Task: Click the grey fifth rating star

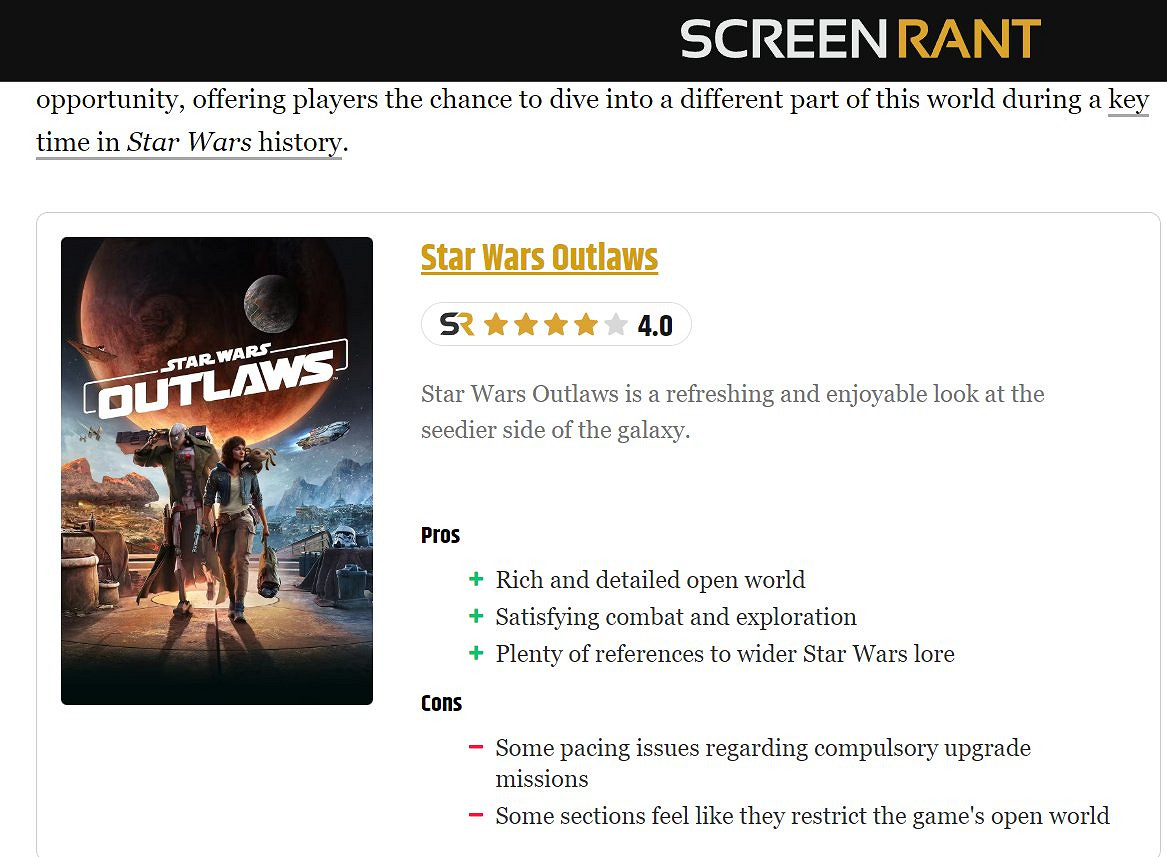Action: 616,325
